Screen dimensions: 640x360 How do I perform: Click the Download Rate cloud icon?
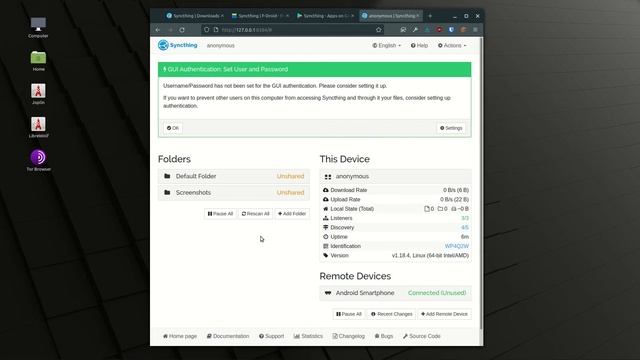(x=326, y=190)
